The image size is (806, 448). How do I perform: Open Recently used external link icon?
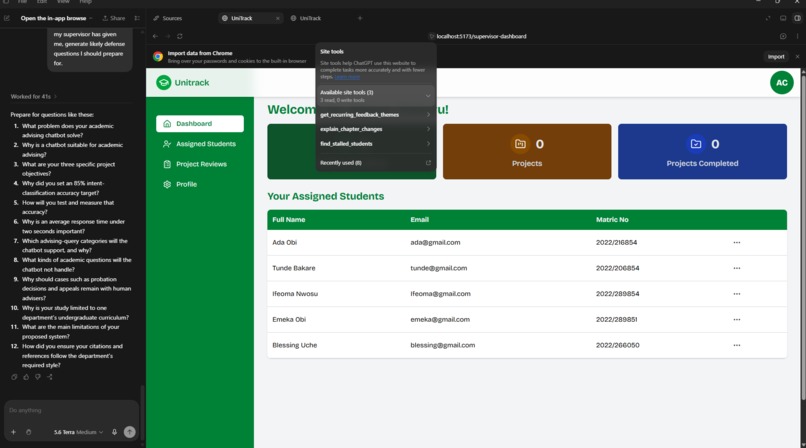pyautogui.click(x=428, y=163)
